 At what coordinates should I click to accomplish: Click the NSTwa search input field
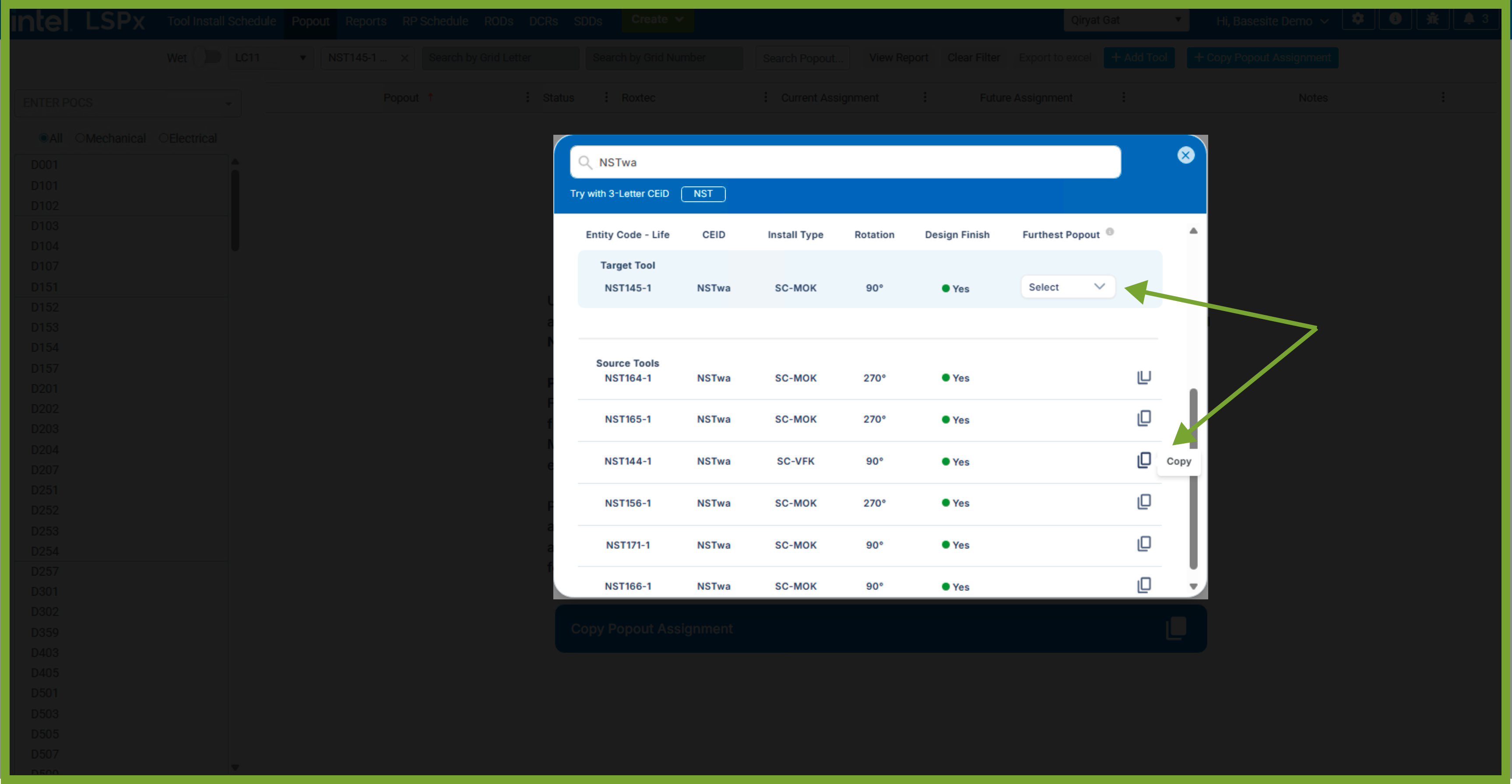tap(845, 163)
